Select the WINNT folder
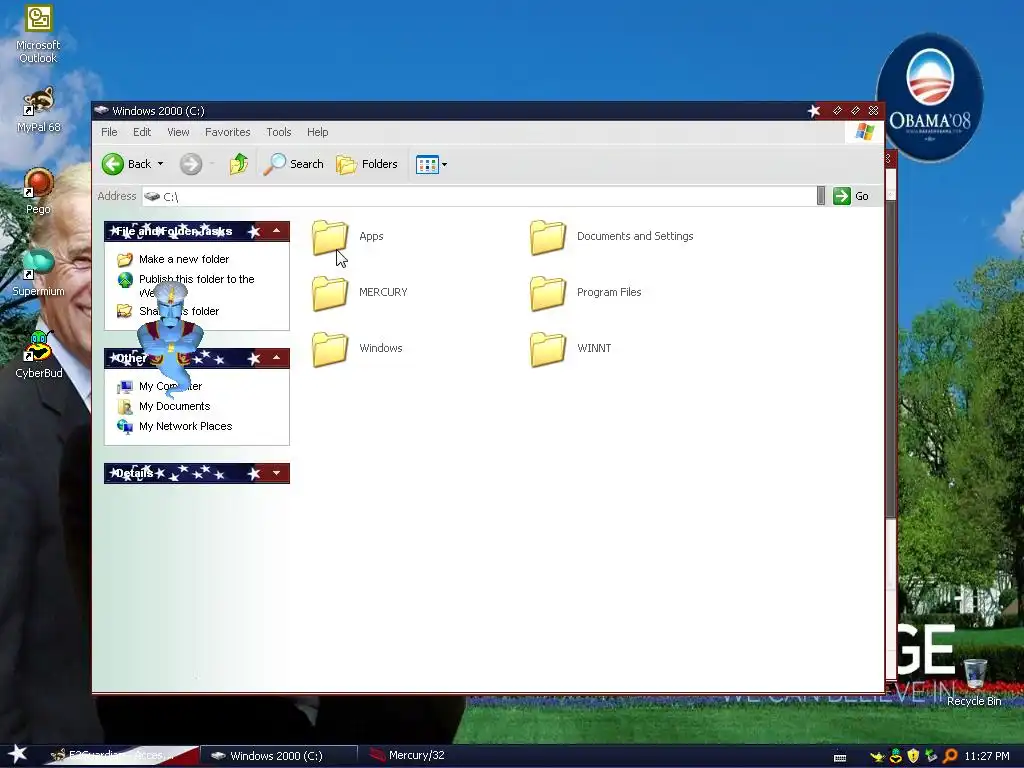 pos(571,348)
